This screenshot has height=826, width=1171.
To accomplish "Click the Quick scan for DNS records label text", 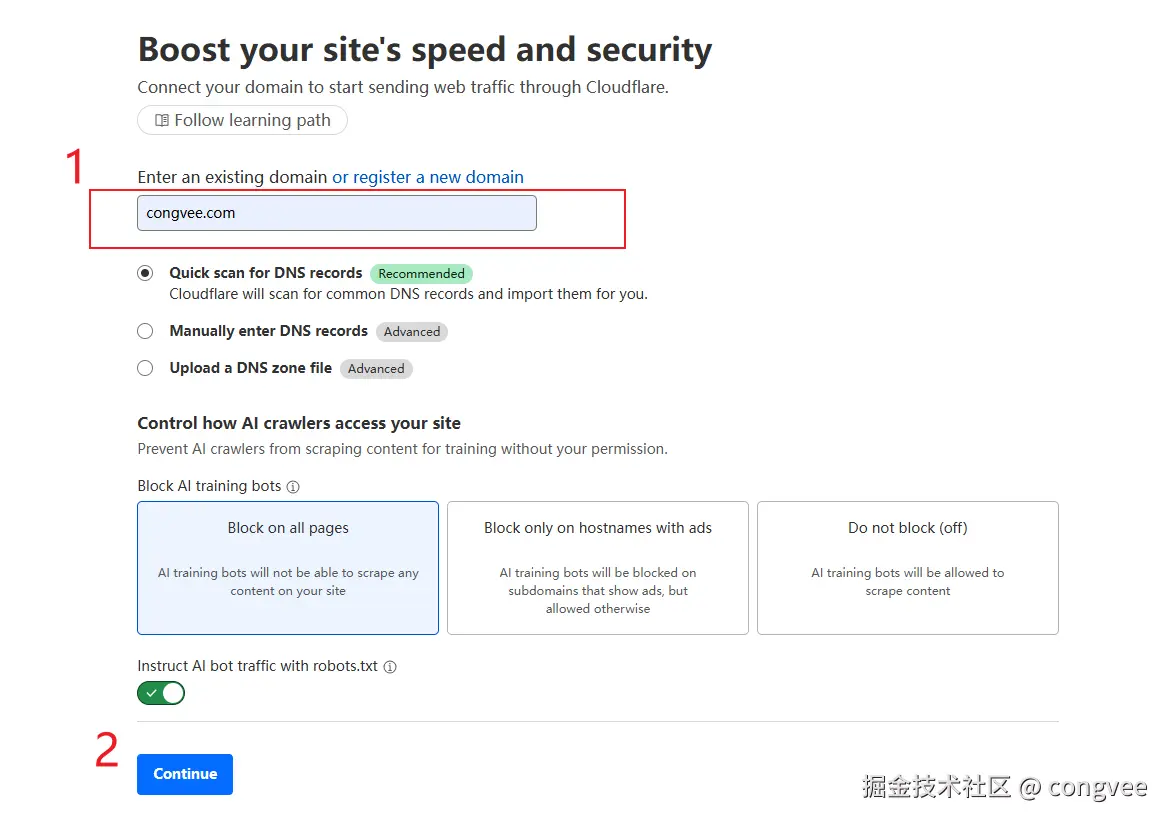I will coord(266,273).
